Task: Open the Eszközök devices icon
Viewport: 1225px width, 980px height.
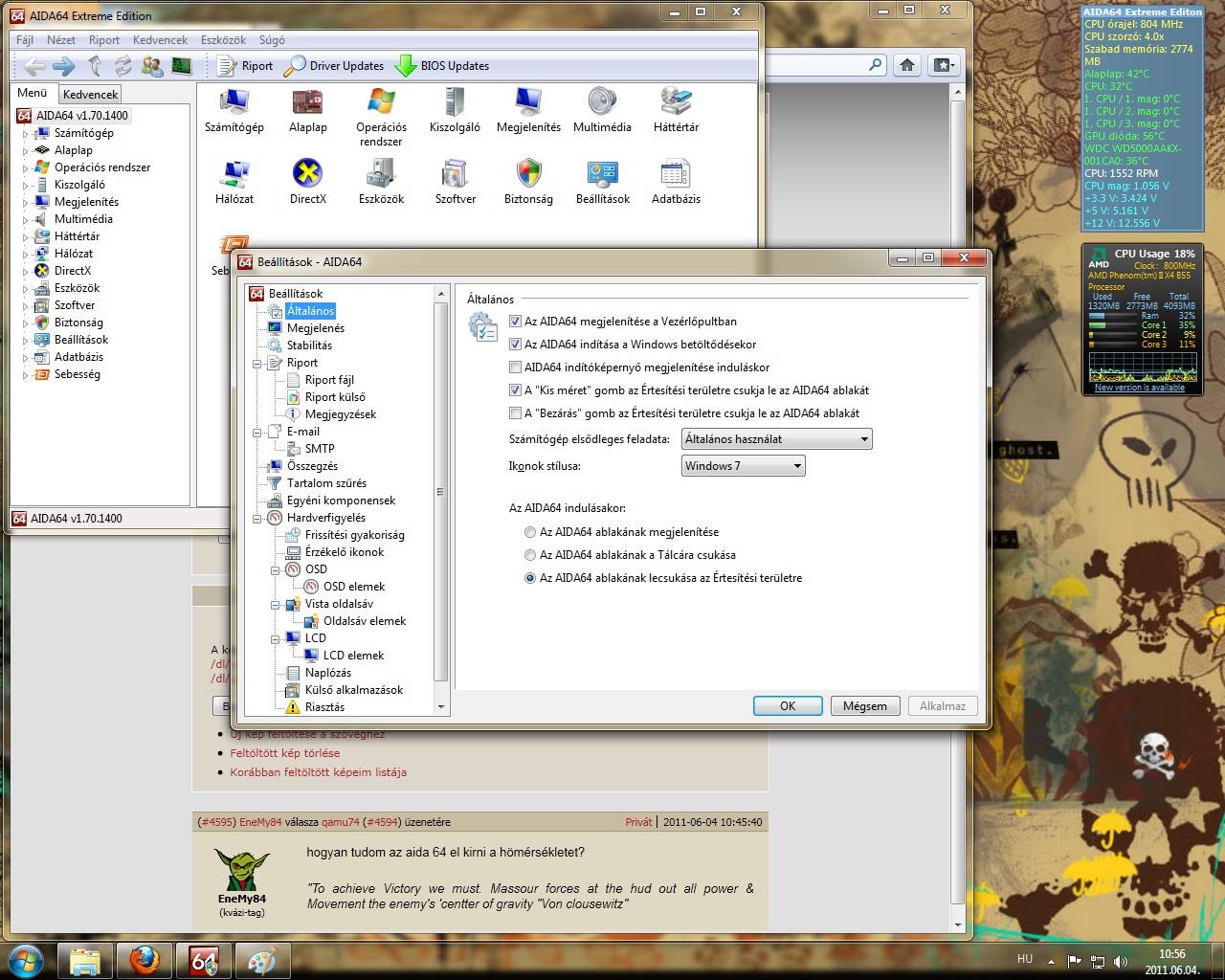Action: [381, 184]
